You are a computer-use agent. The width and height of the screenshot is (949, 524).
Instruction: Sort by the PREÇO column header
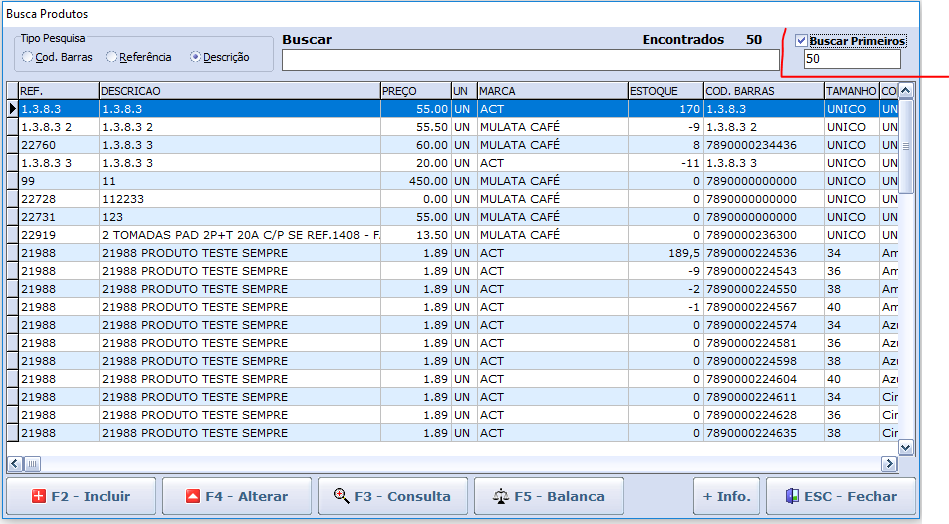(x=414, y=91)
